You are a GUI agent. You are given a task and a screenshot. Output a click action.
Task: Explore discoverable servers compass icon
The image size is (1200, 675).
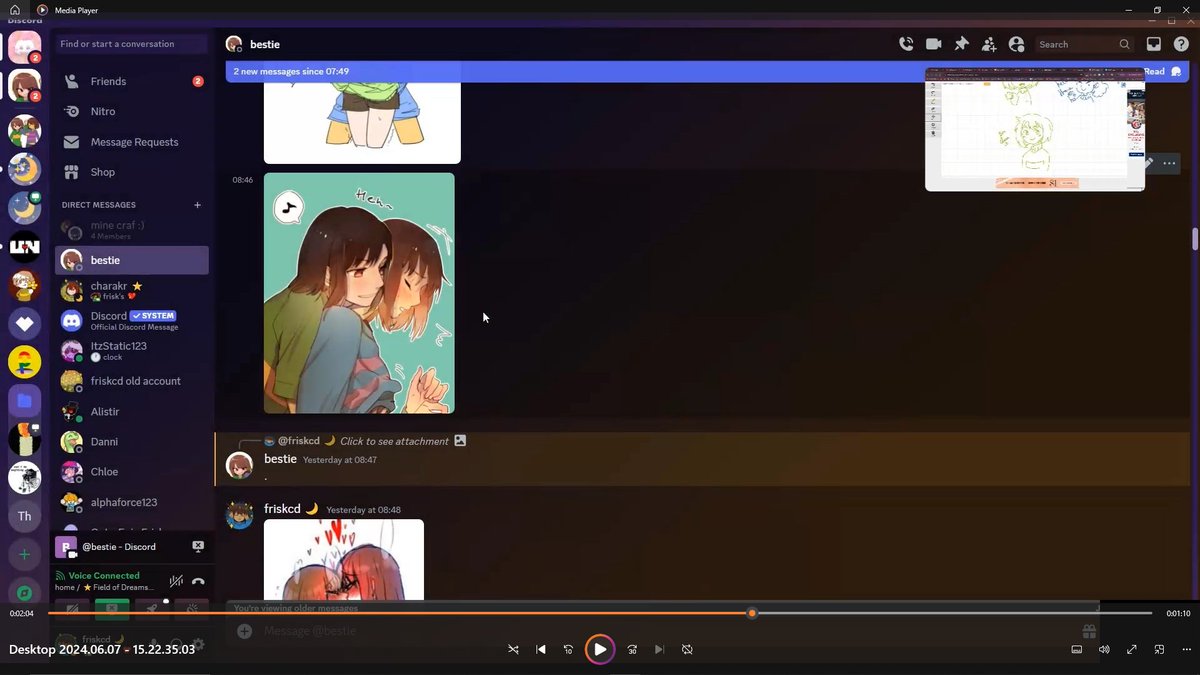coord(24,593)
